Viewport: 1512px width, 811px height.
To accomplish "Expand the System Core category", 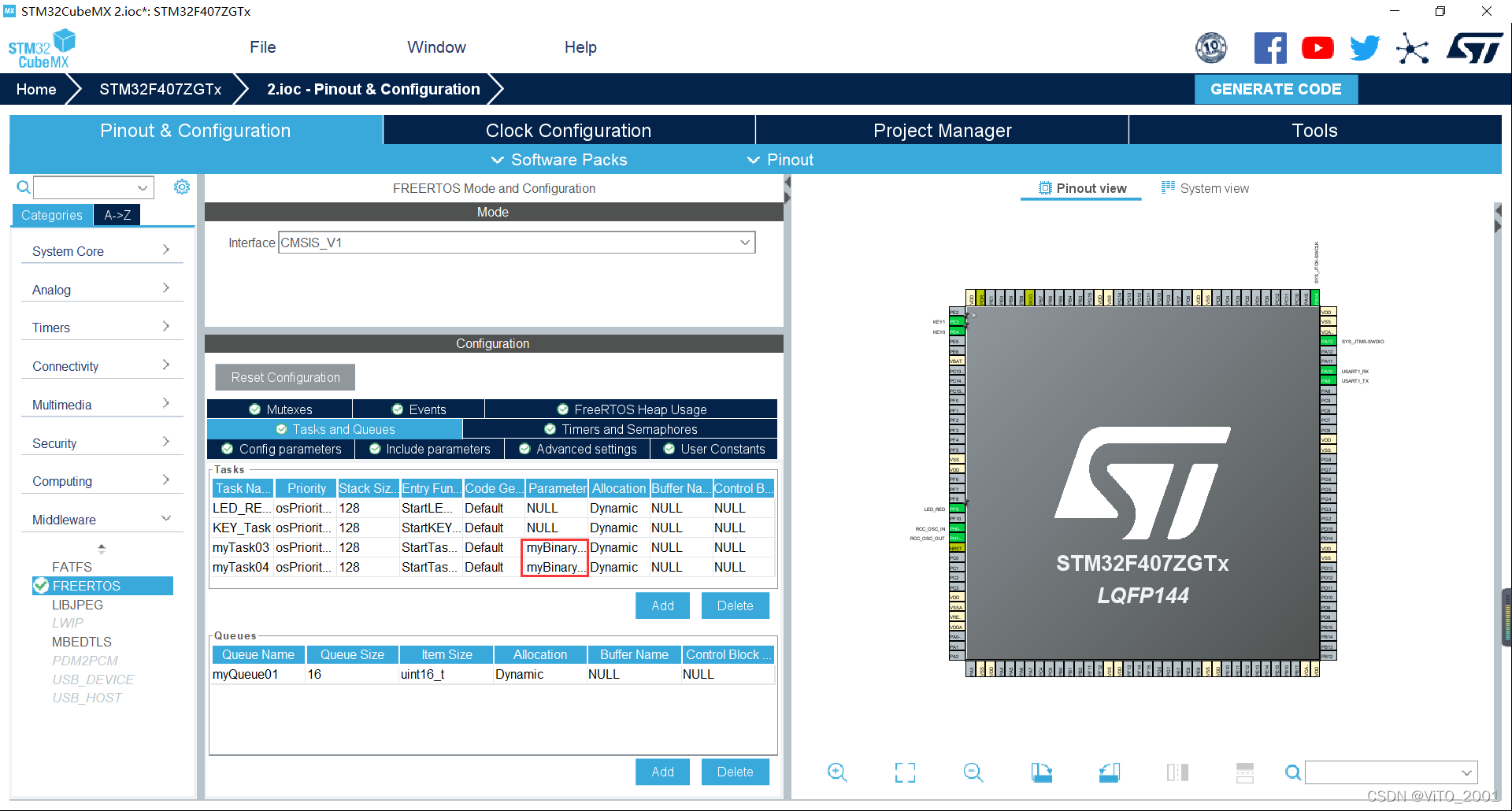I will [102, 251].
